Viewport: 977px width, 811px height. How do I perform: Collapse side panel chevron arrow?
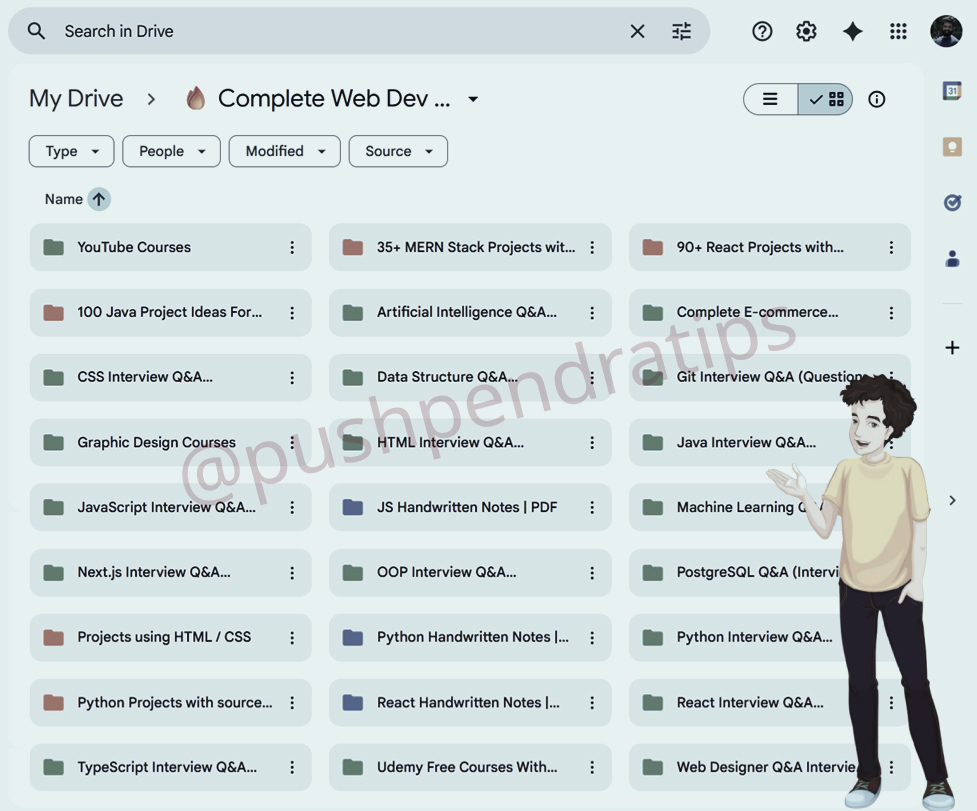952,500
